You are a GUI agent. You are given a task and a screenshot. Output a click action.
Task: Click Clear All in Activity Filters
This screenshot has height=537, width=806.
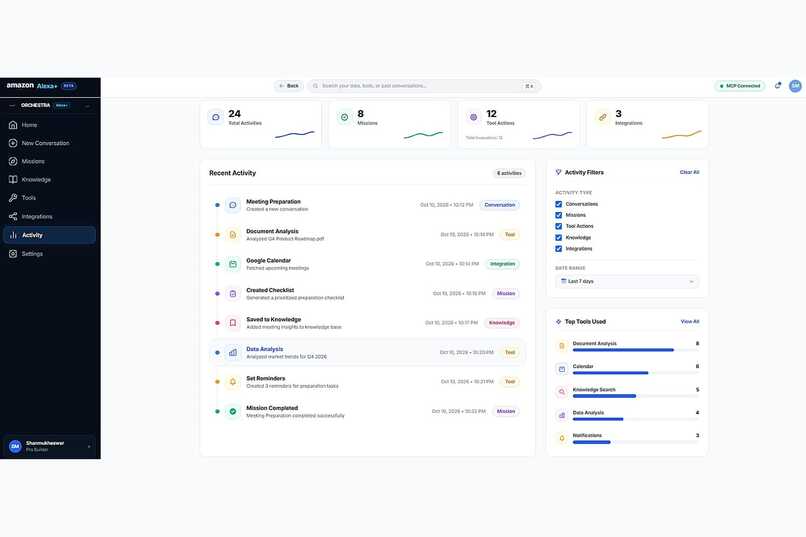689,172
